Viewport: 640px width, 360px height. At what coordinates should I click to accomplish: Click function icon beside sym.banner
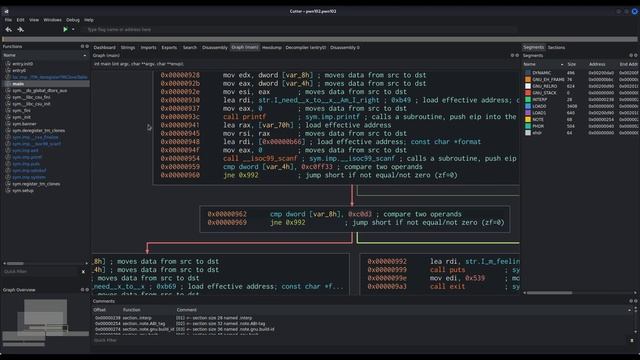click(x=8, y=124)
